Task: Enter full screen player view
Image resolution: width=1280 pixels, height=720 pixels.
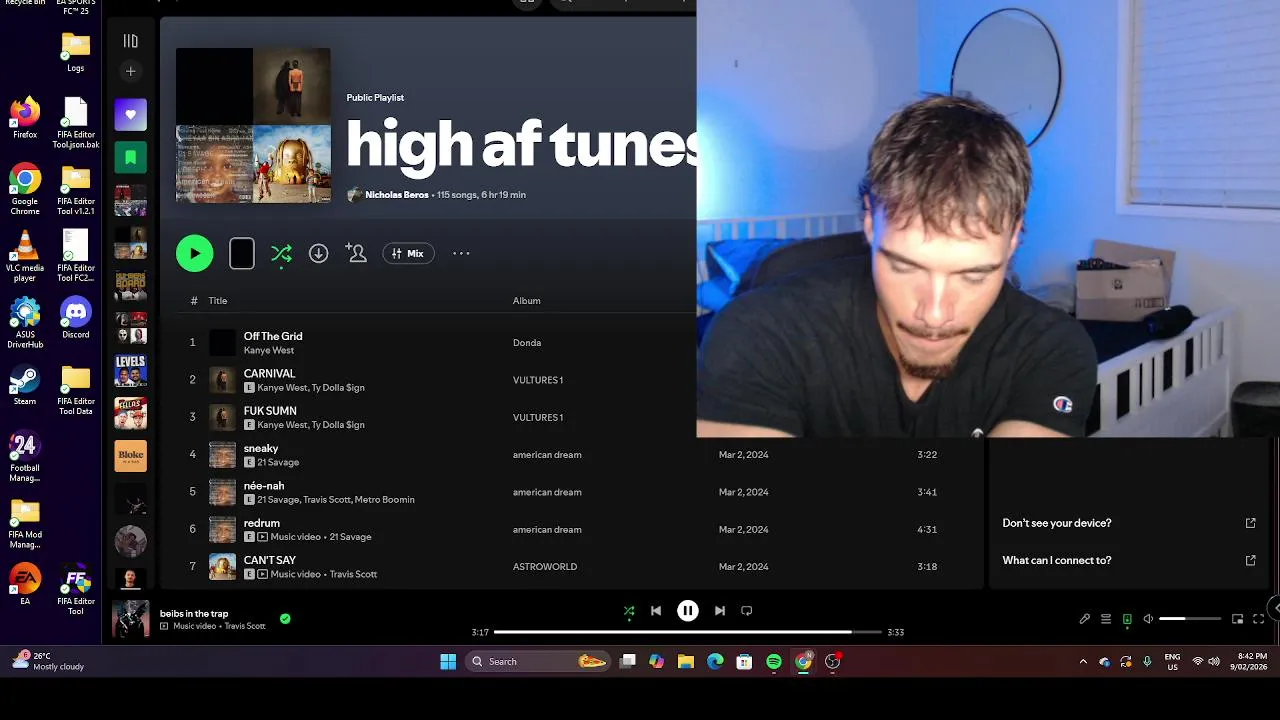Action: click(1257, 619)
